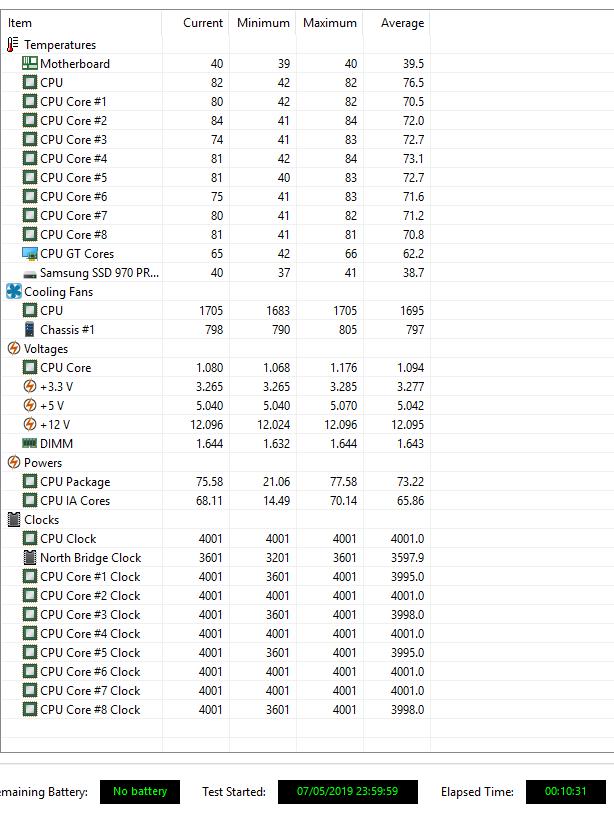Click CPU Package current value 75.58
The image size is (614, 813).
tap(210, 481)
